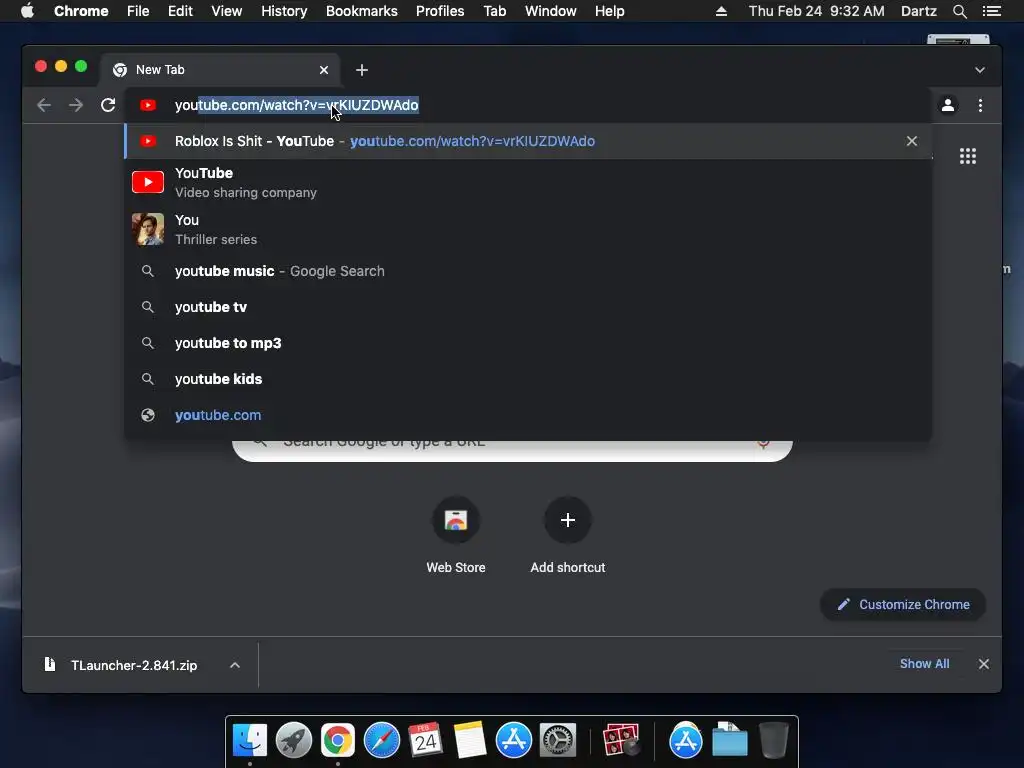The height and width of the screenshot is (768, 1024).
Task: Close the New Tab tab
Action: (323, 70)
